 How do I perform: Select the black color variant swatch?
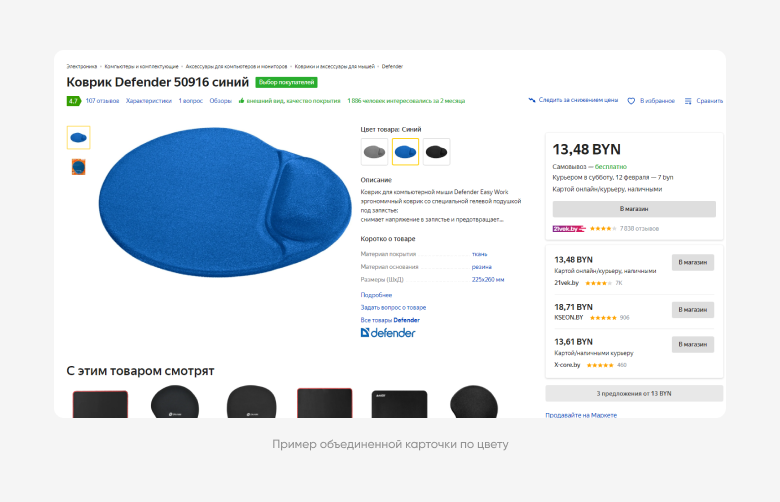coord(436,152)
